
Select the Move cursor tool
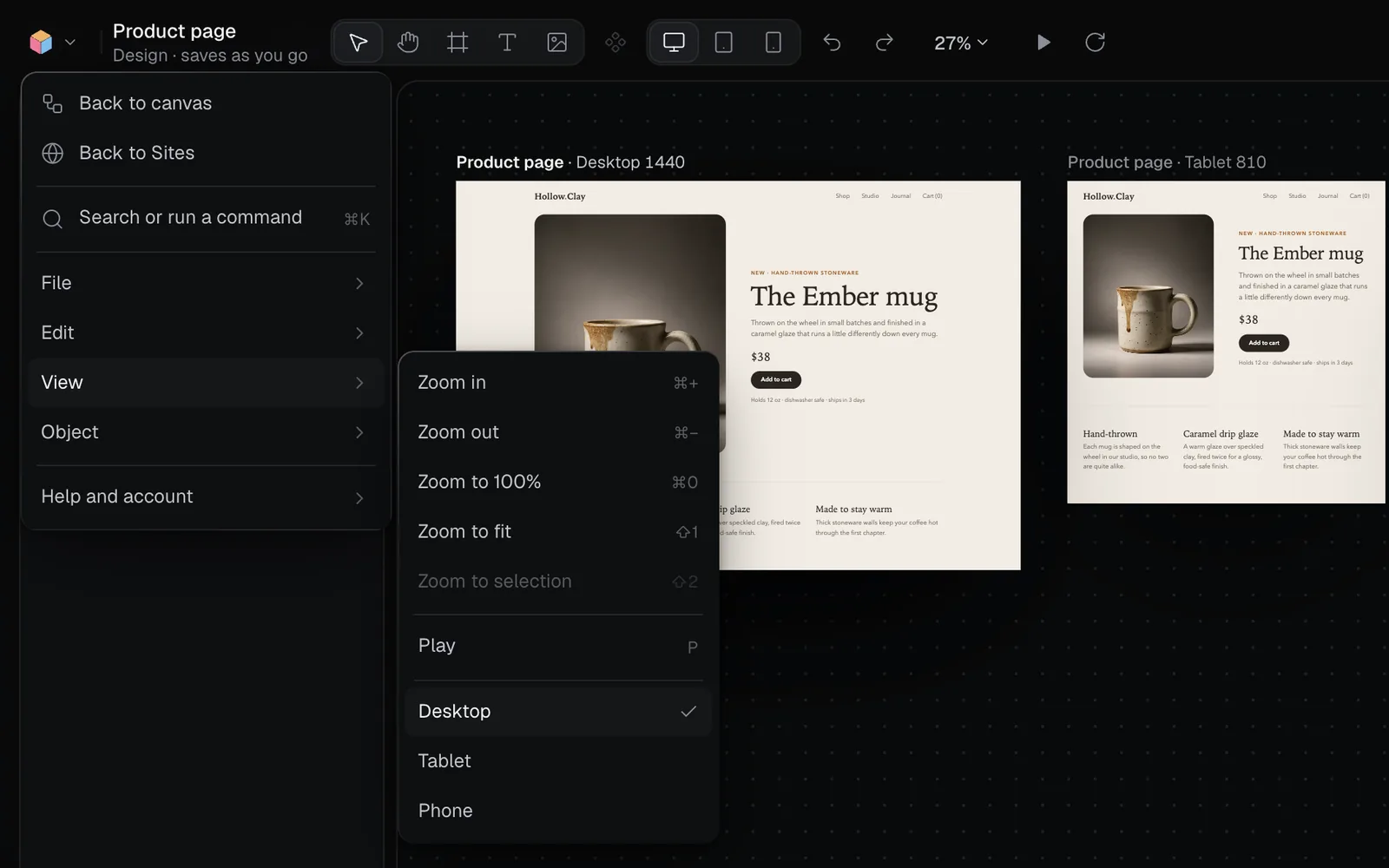pos(358,43)
